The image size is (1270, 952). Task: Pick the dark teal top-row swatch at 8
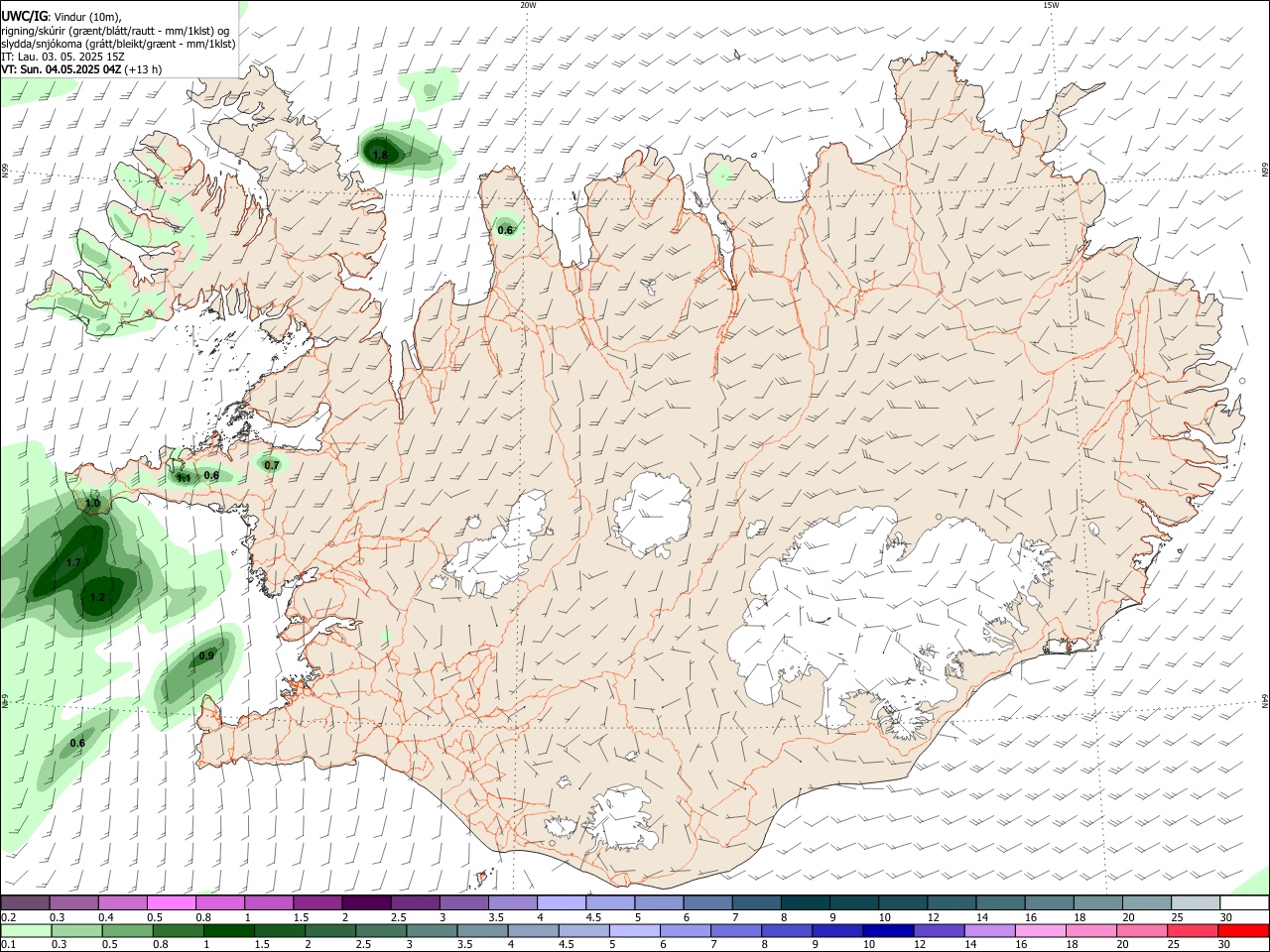tap(805, 902)
